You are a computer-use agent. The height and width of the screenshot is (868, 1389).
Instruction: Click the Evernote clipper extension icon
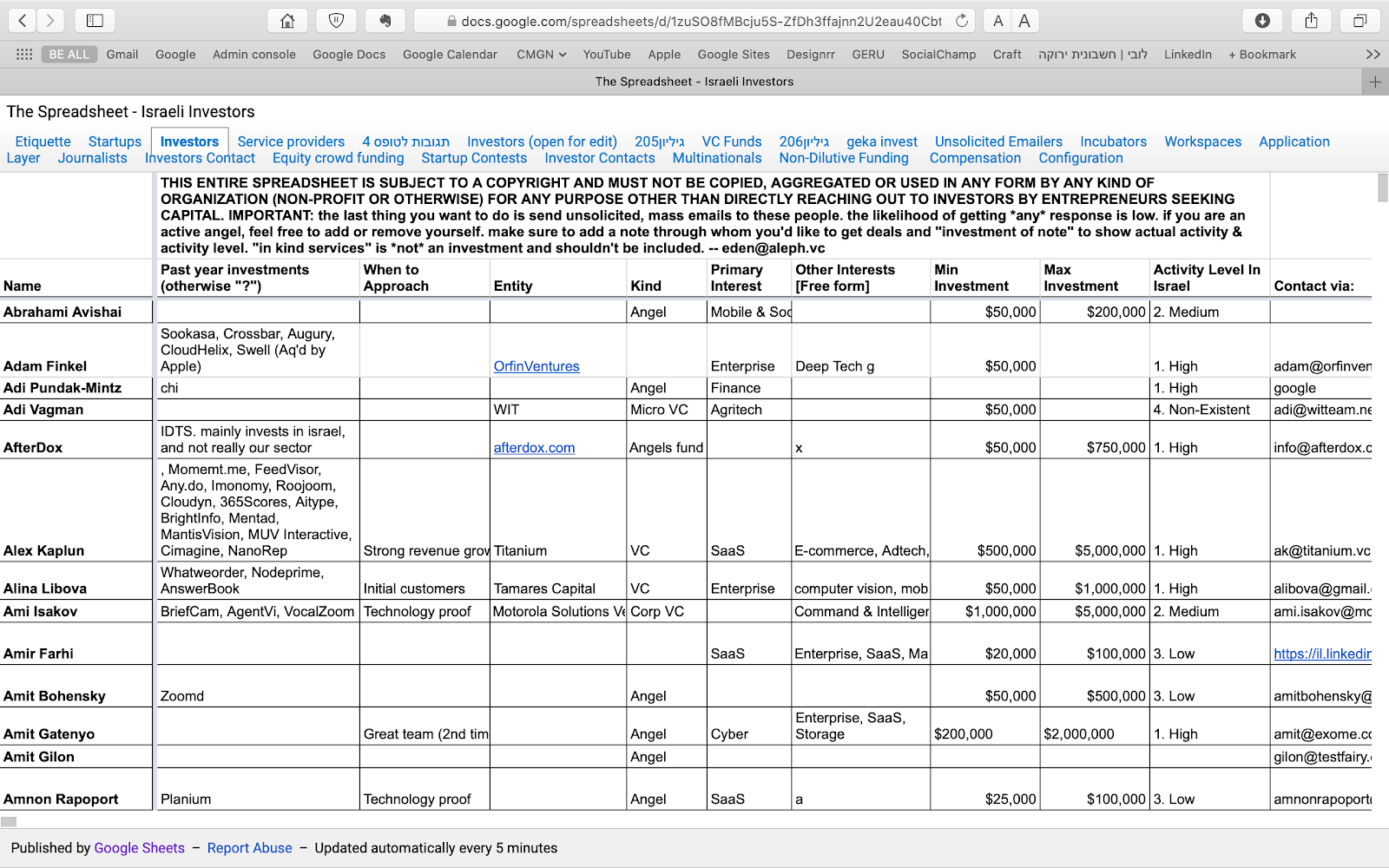tap(385, 21)
